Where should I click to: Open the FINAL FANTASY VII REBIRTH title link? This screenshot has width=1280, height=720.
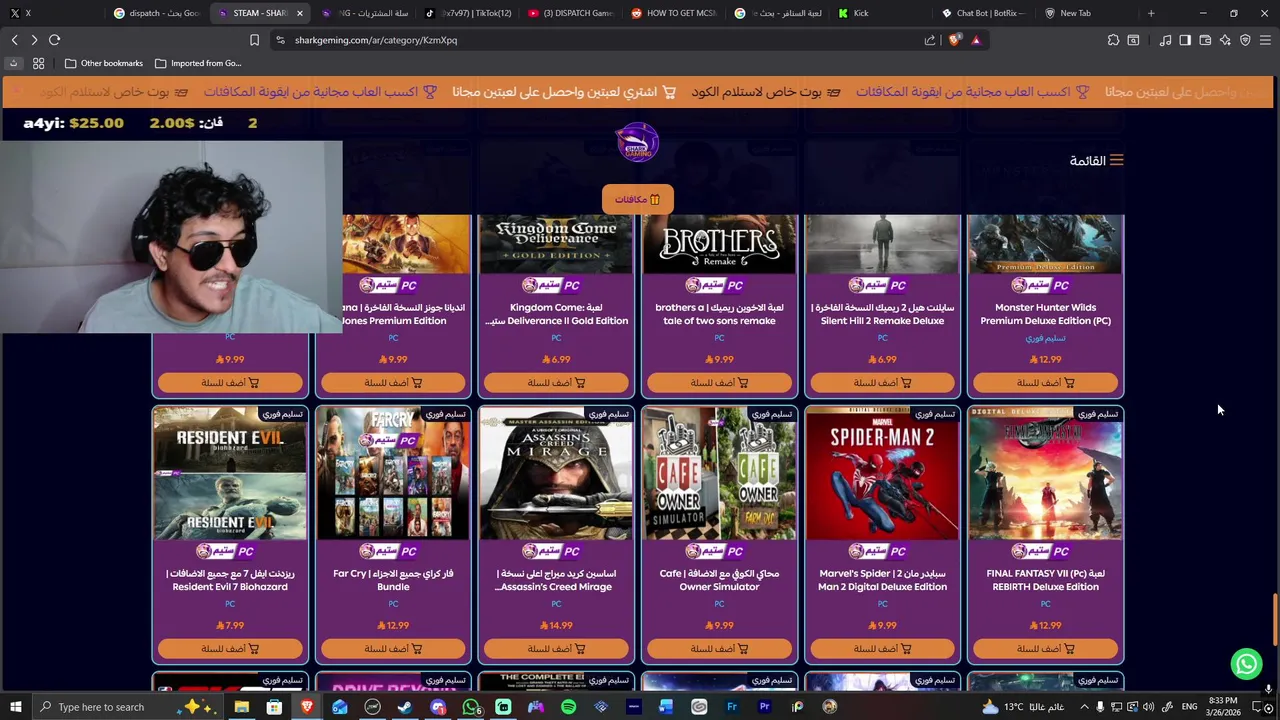click(x=1045, y=580)
